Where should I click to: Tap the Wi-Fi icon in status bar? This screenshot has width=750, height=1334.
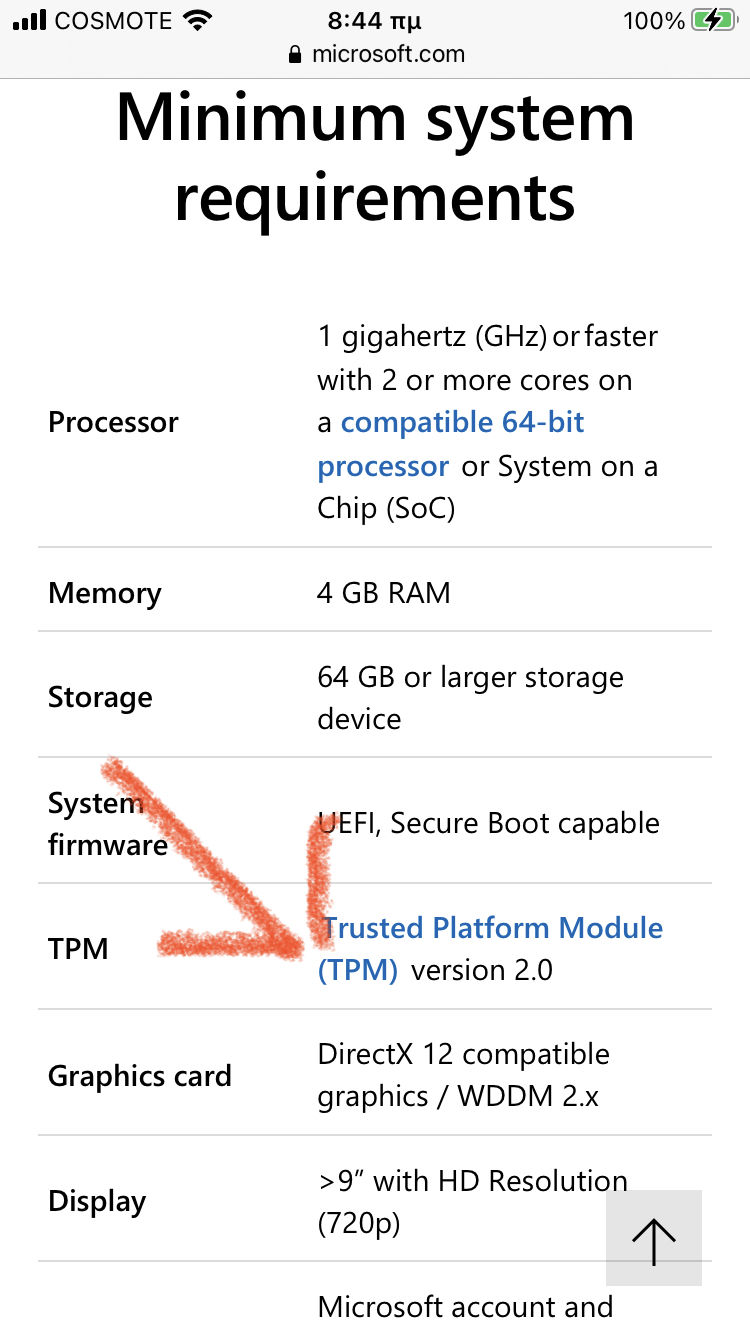point(199,20)
